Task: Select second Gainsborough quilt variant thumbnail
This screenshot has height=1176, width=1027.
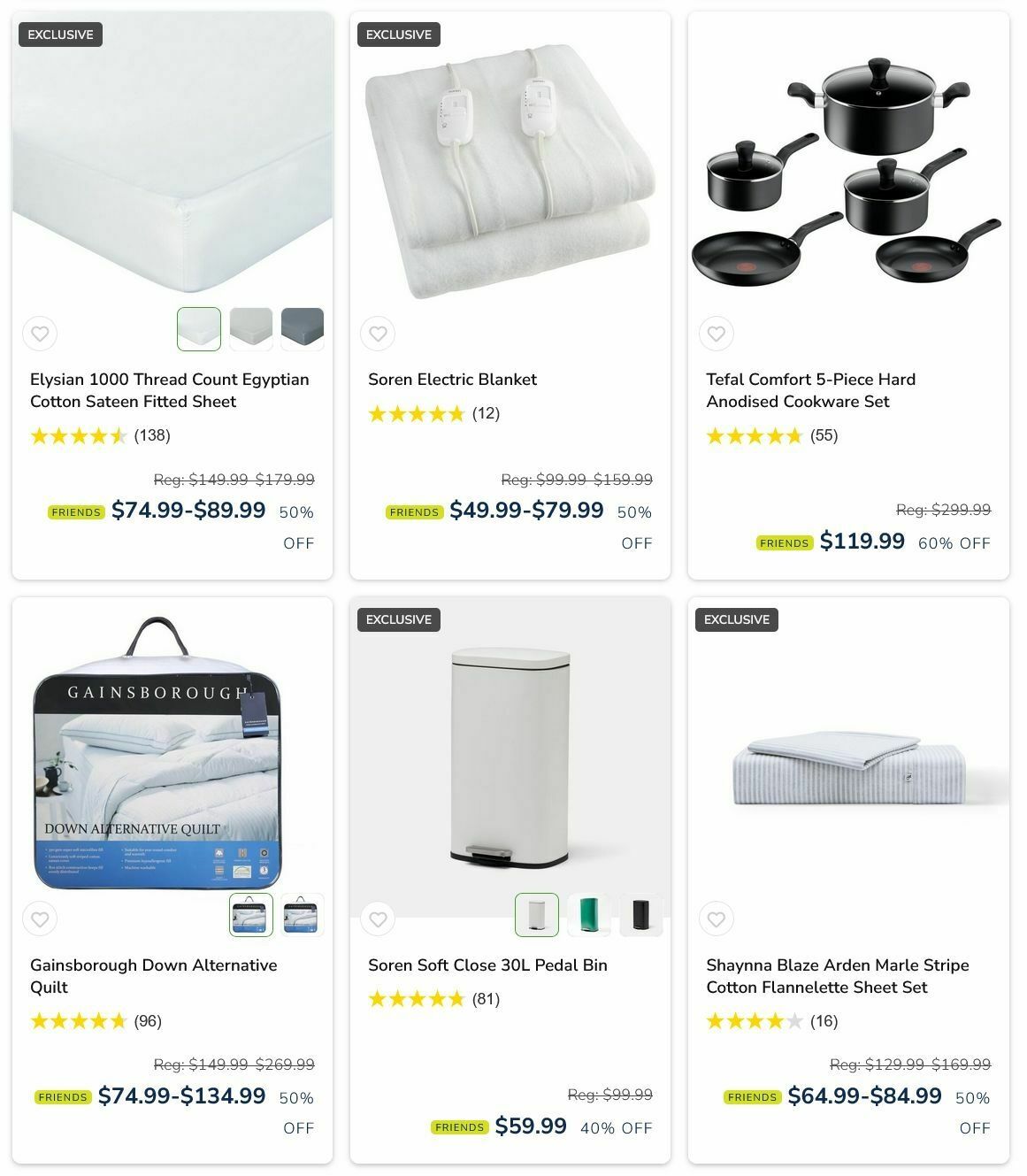Action: coord(303,914)
